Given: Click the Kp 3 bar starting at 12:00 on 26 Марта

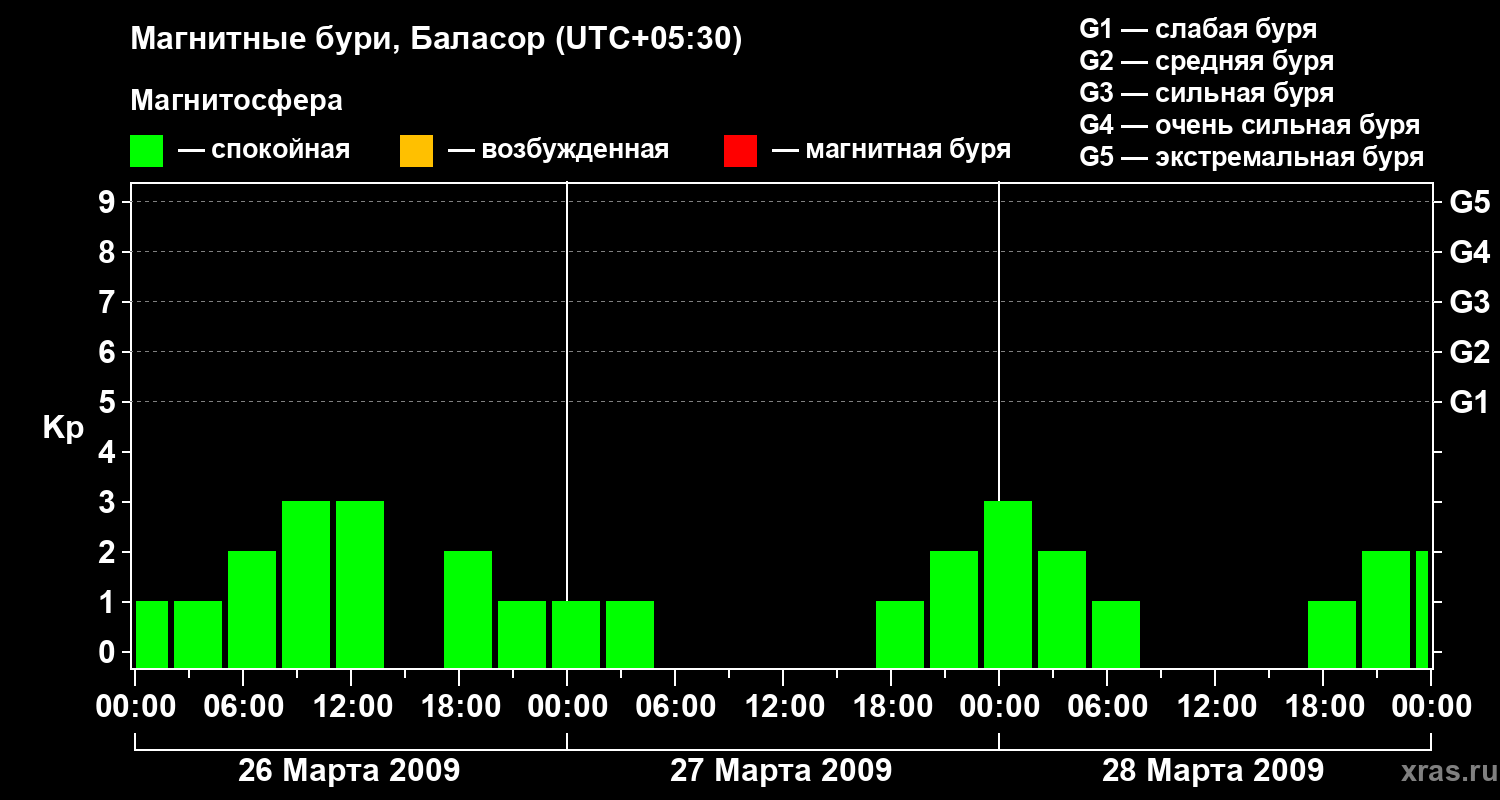Looking at the screenshot, I should click(x=360, y=584).
